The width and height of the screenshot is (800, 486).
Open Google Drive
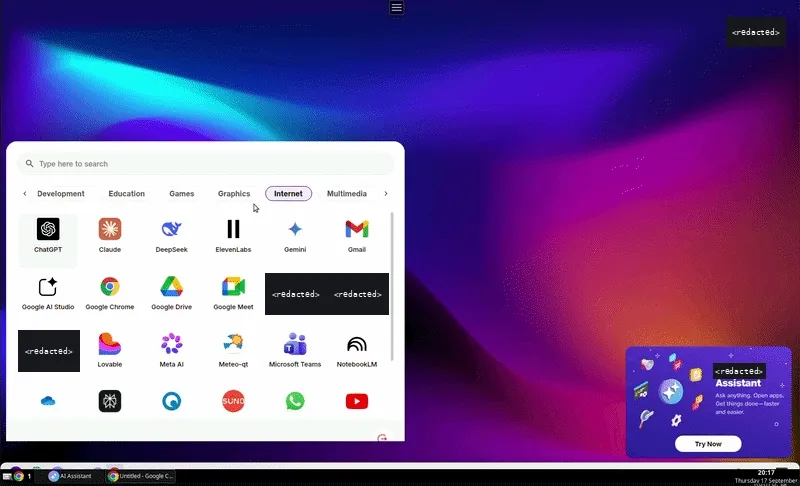(x=171, y=293)
